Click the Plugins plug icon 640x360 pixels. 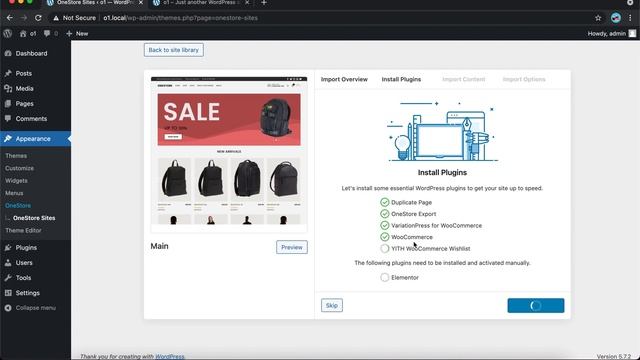point(8,248)
